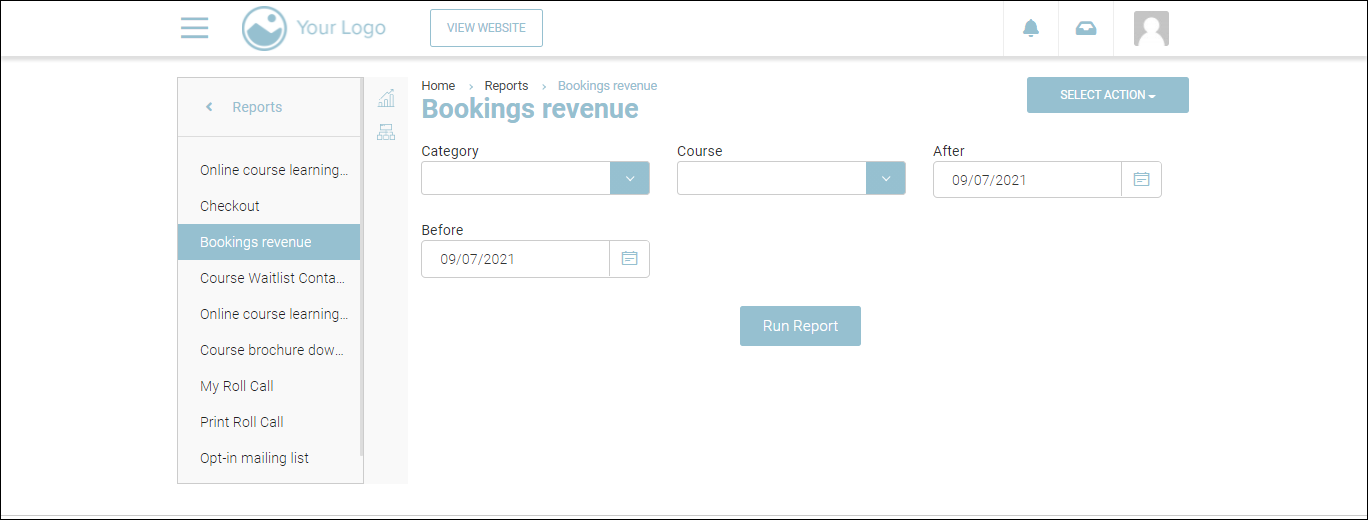The width and height of the screenshot is (1368, 520).
Task: Open My Roll Call report
Action: click(x=237, y=386)
